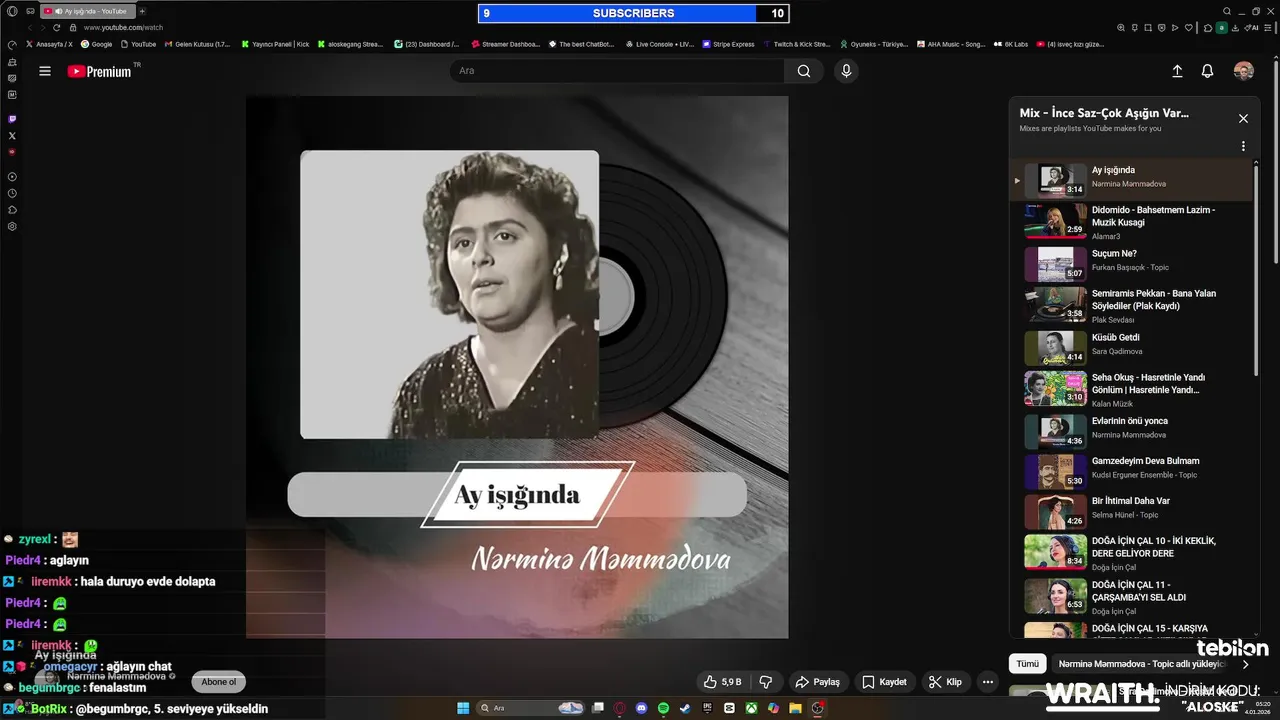Open Spotify from the taskbar
Image resolution: width=1280 pixels, height=720 pixels.
point(664,708)
